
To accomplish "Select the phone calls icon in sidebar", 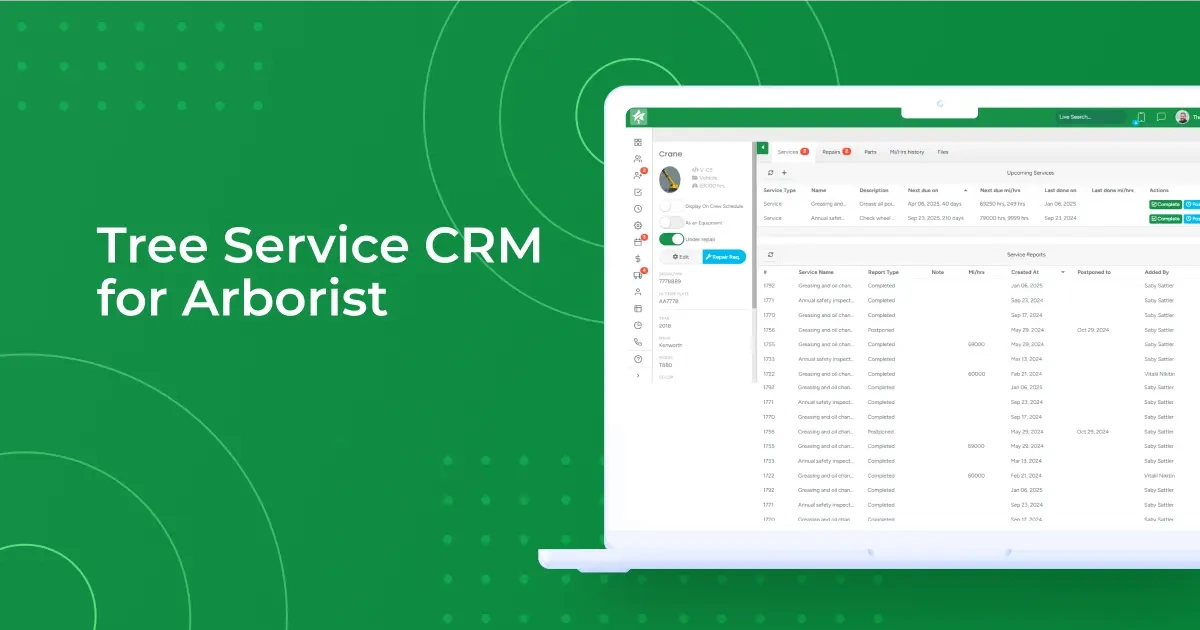I will (637, 342).
